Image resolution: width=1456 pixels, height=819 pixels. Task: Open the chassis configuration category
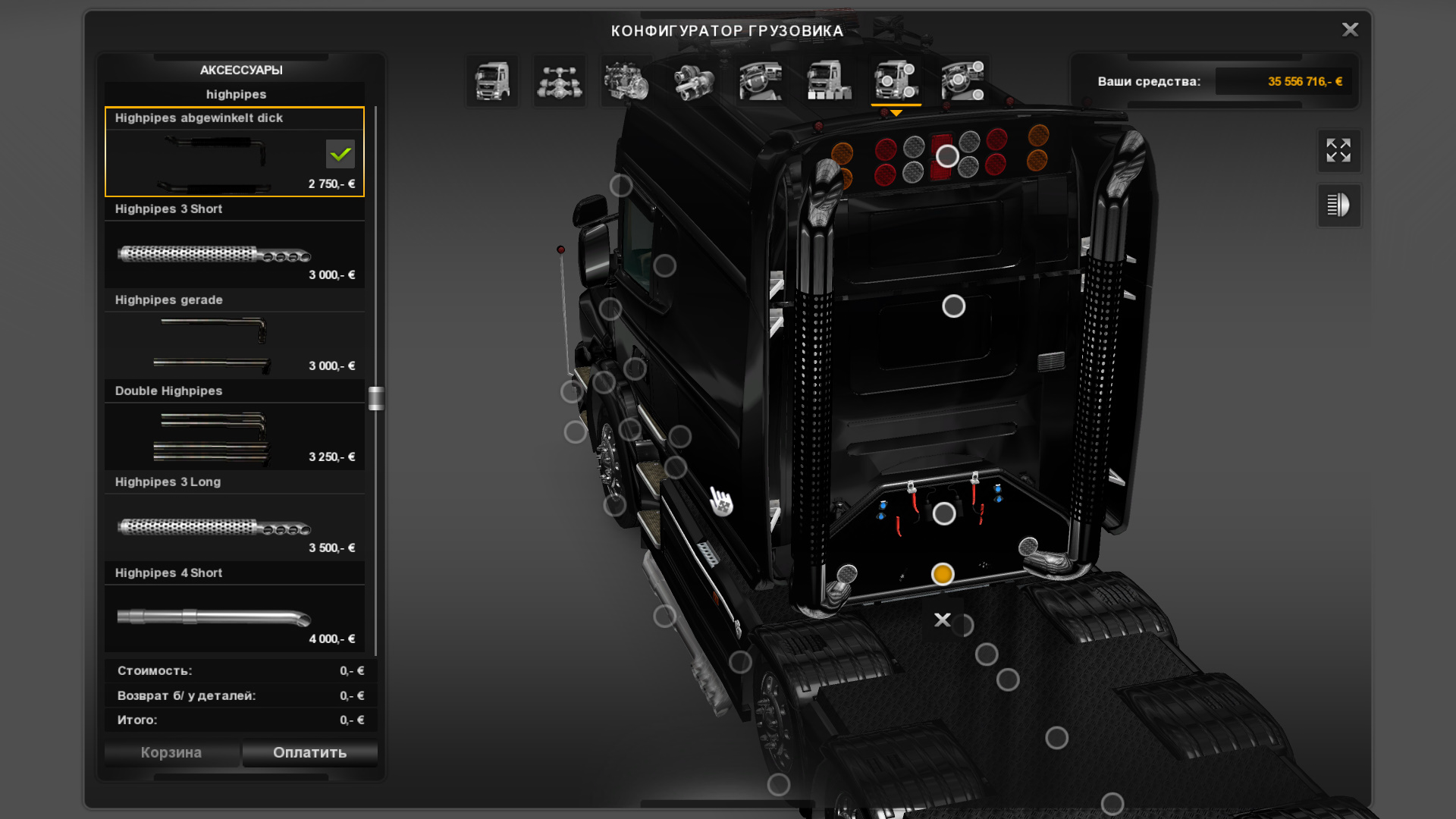coord(560,80)
